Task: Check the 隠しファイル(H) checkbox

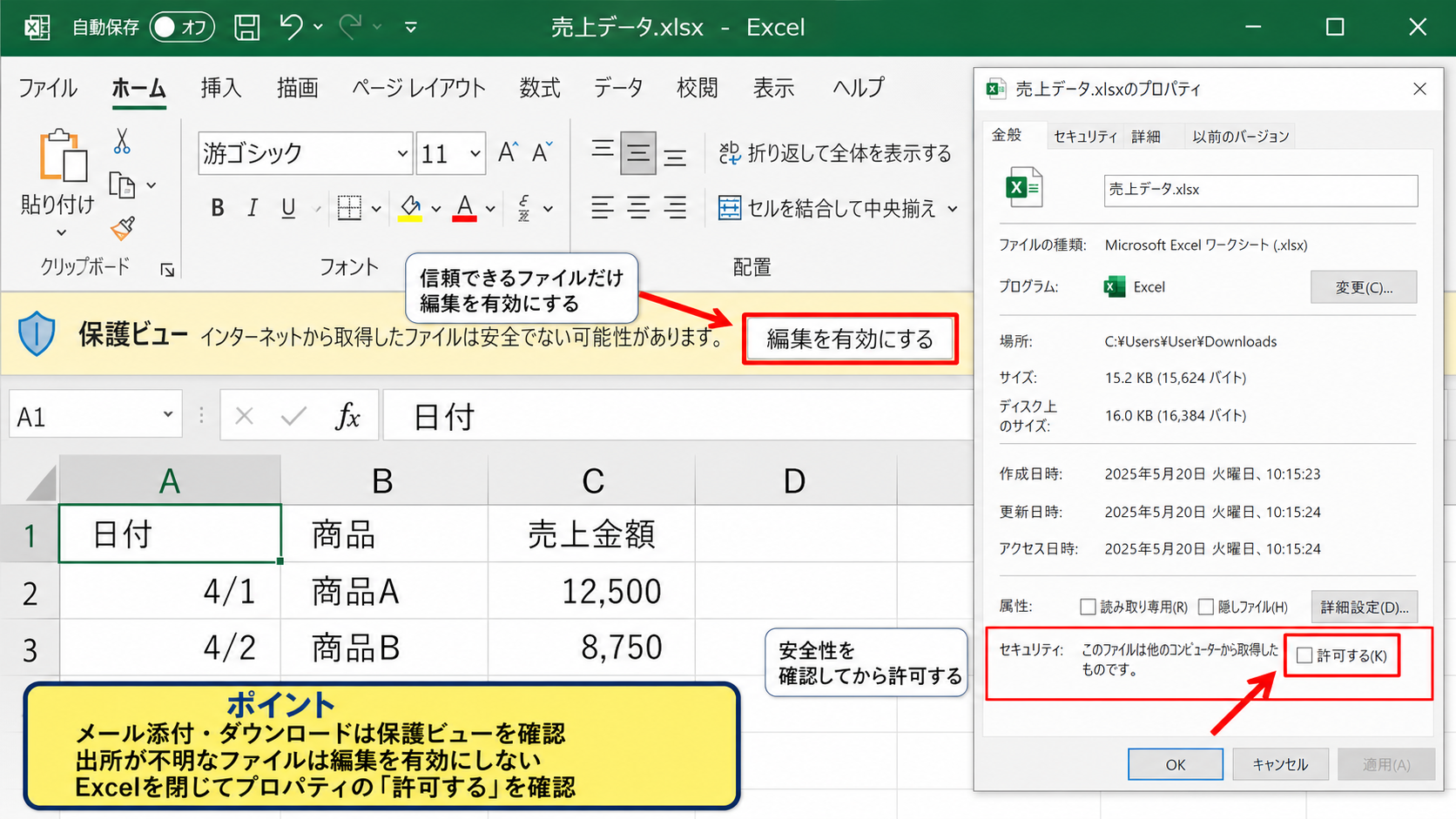Action: (x=1206, y=607)
